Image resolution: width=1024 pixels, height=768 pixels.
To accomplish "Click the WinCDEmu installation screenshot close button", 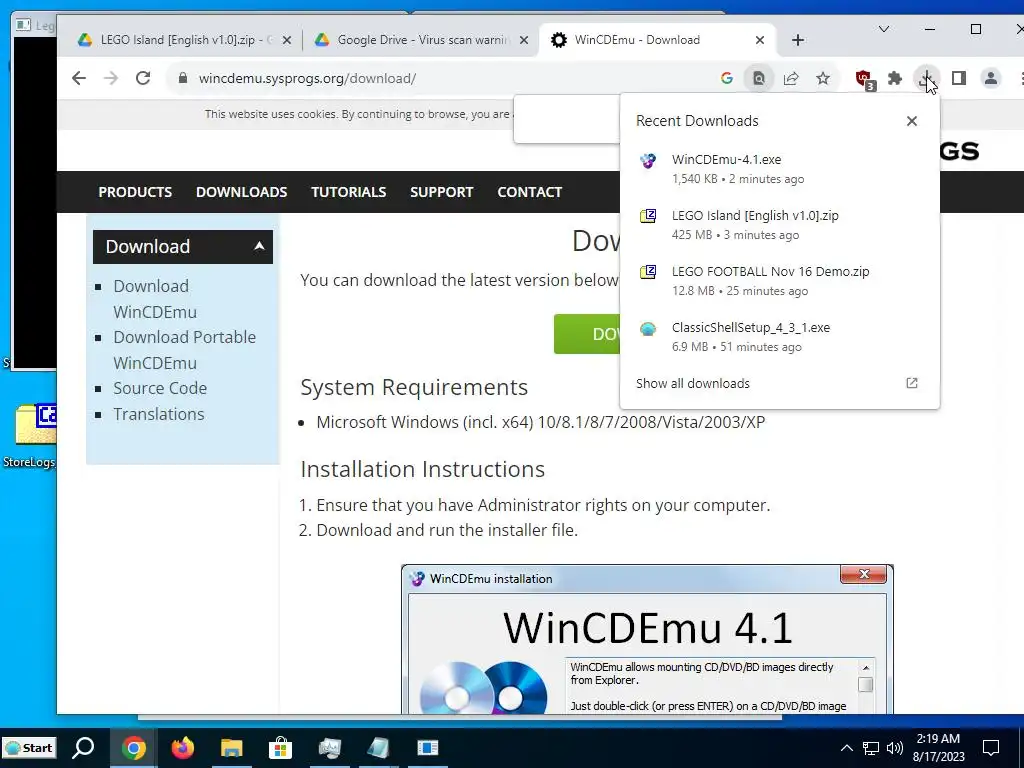I will tap(863, 574).
